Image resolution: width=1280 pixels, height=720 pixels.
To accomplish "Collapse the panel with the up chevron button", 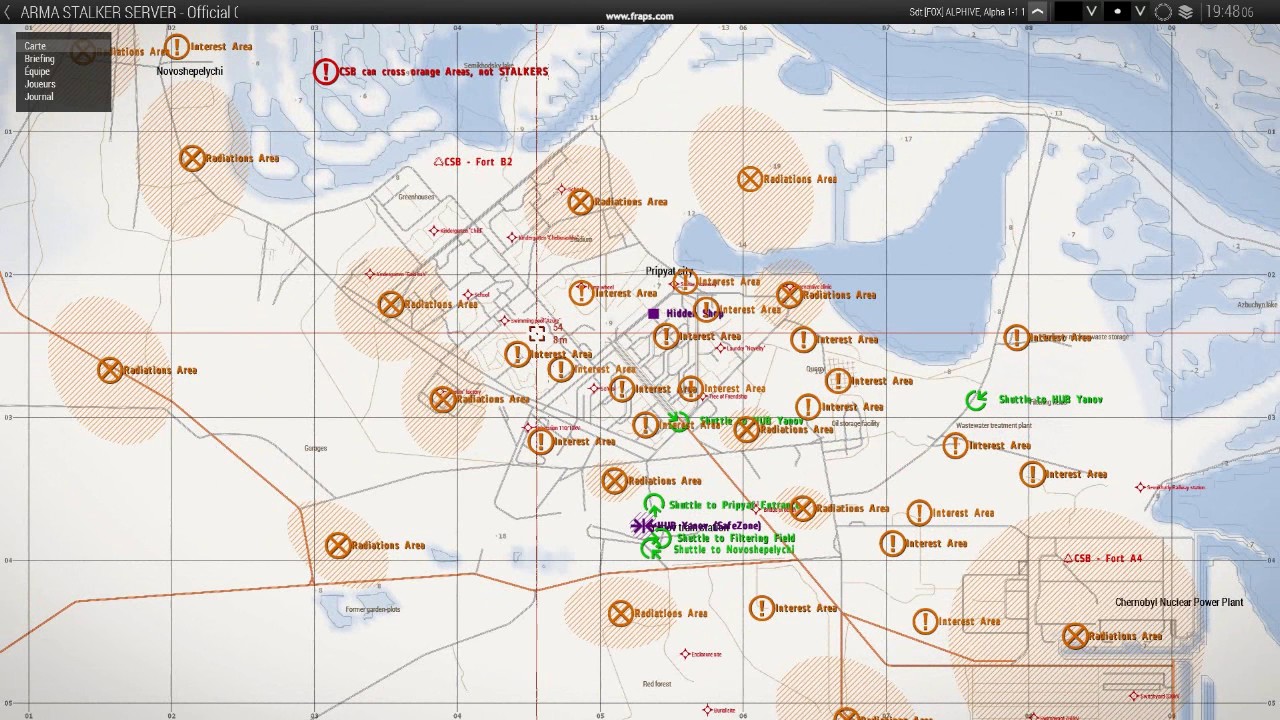I will (x=1038, y=12).
